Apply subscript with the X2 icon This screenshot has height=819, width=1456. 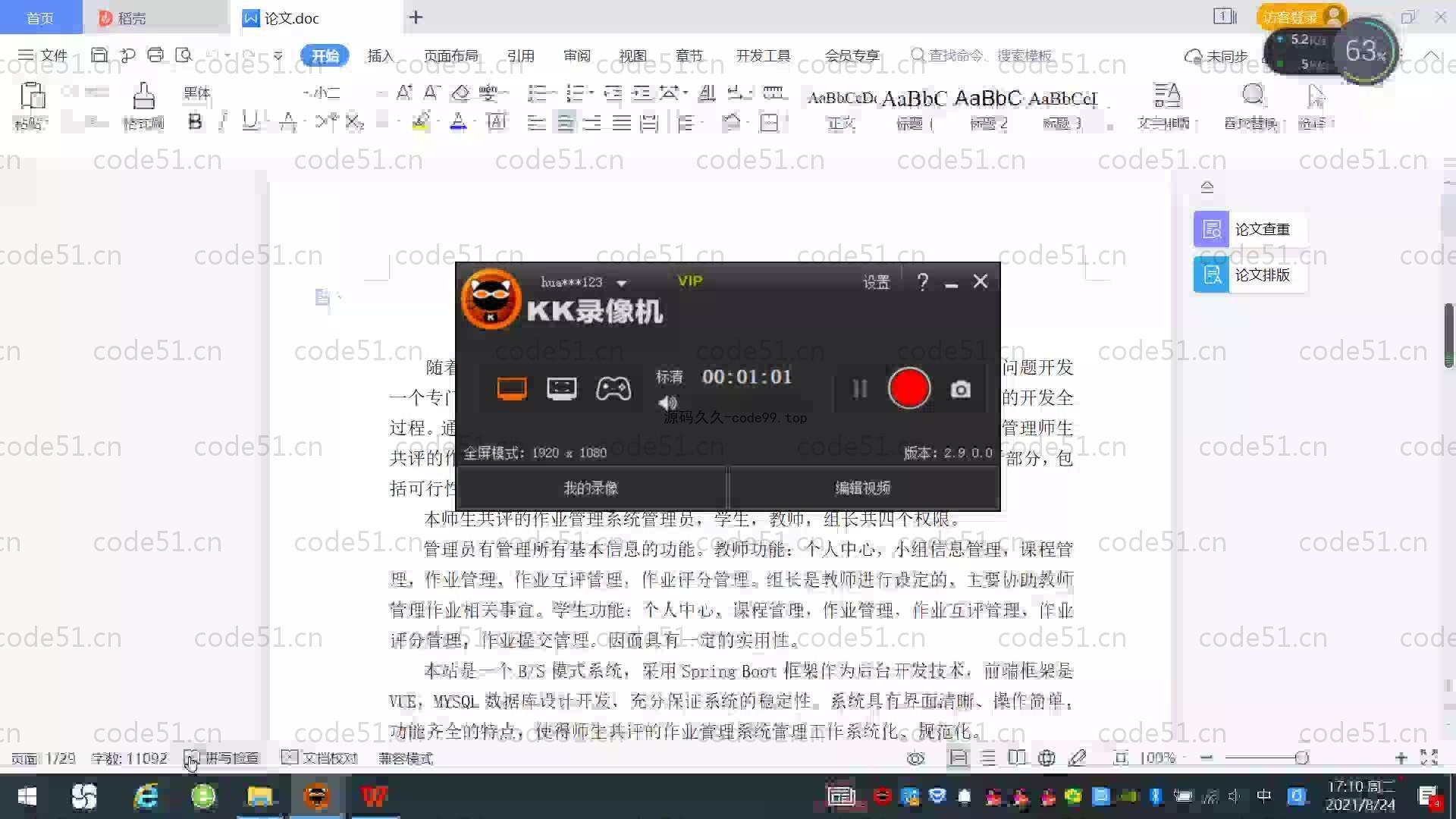(355, 122)
